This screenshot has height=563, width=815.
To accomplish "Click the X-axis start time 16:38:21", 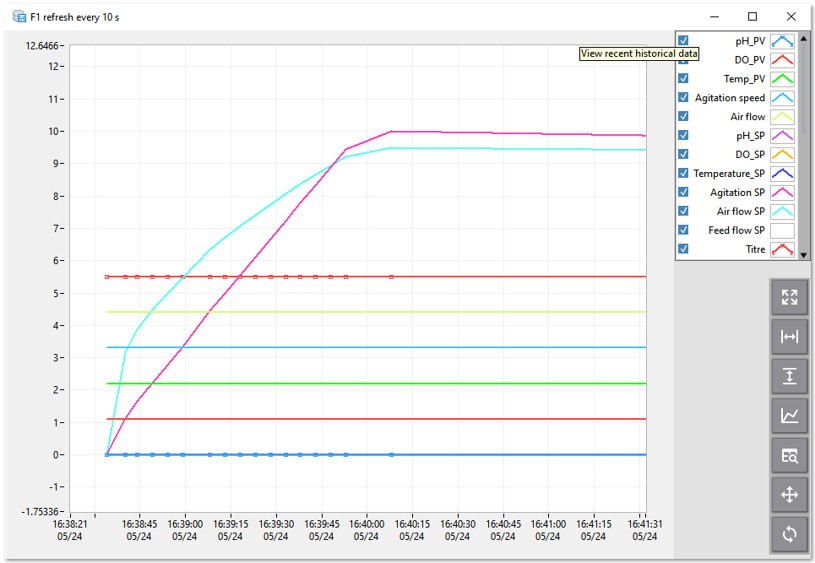I will [70, 524].
